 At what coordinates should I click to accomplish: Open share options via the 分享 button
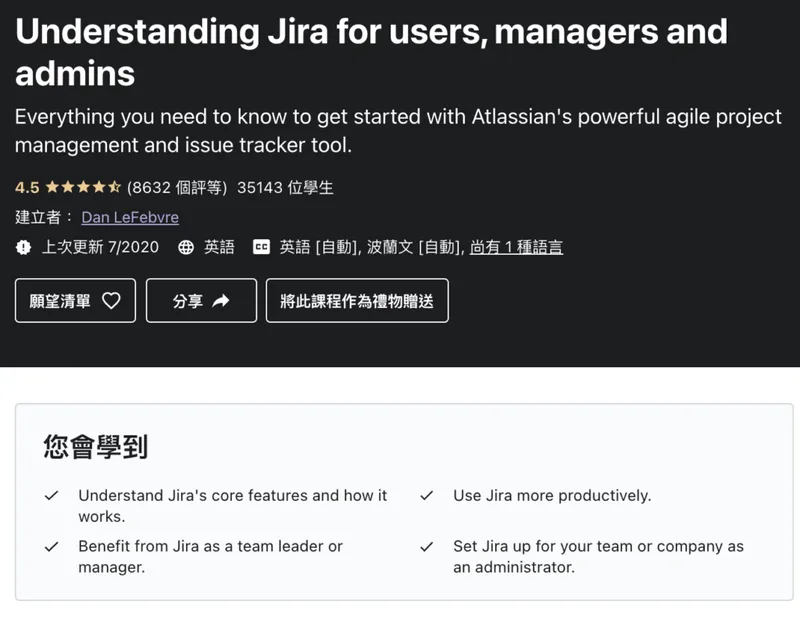[x=200, y=300]
